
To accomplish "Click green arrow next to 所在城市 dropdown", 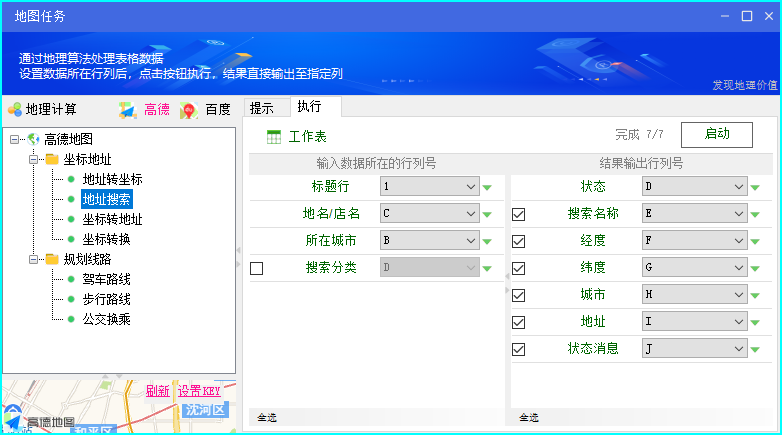I will point(487,241).
